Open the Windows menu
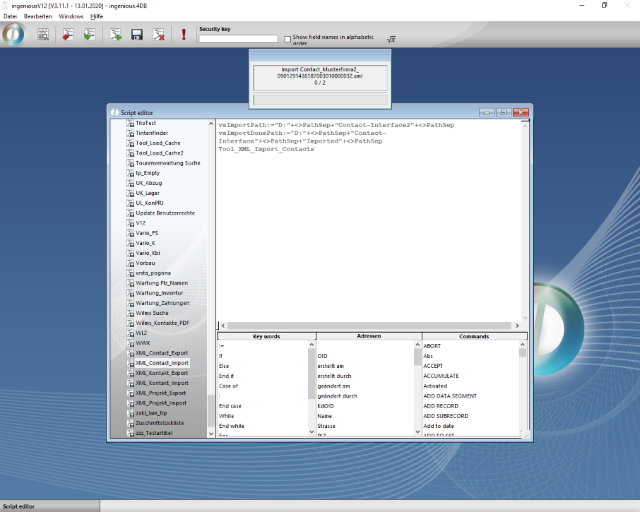 tap(71, 17)
